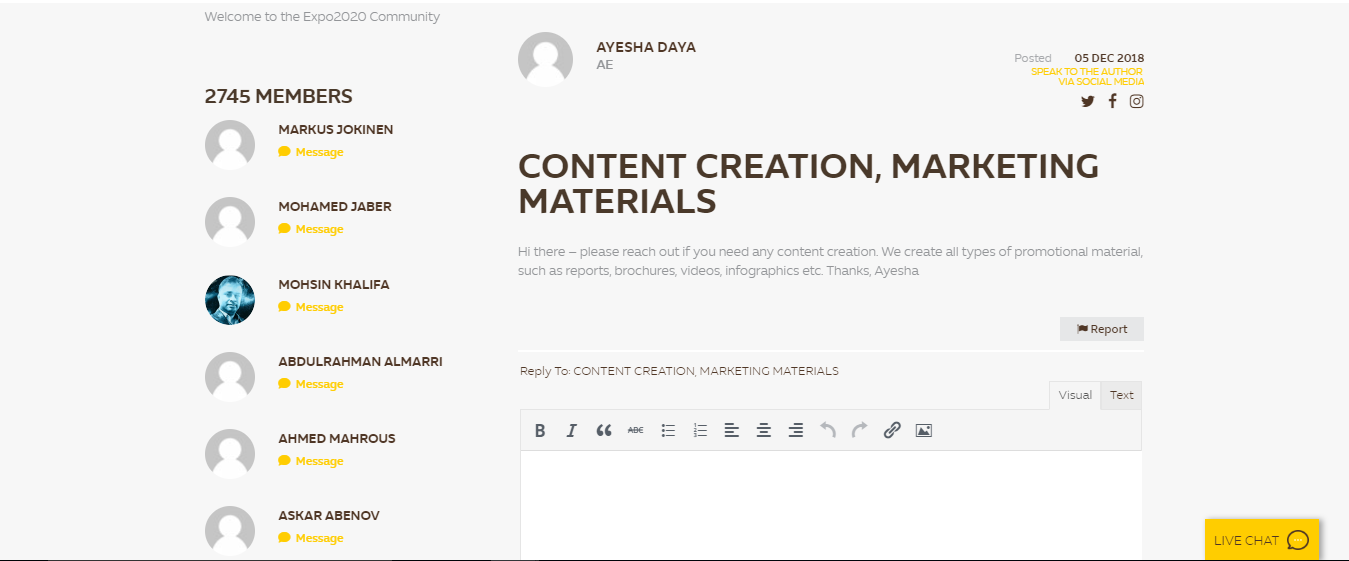Open the Live Chat widget
Image resolution: width=1349 pixels, height=561 pixels.
1261,540
